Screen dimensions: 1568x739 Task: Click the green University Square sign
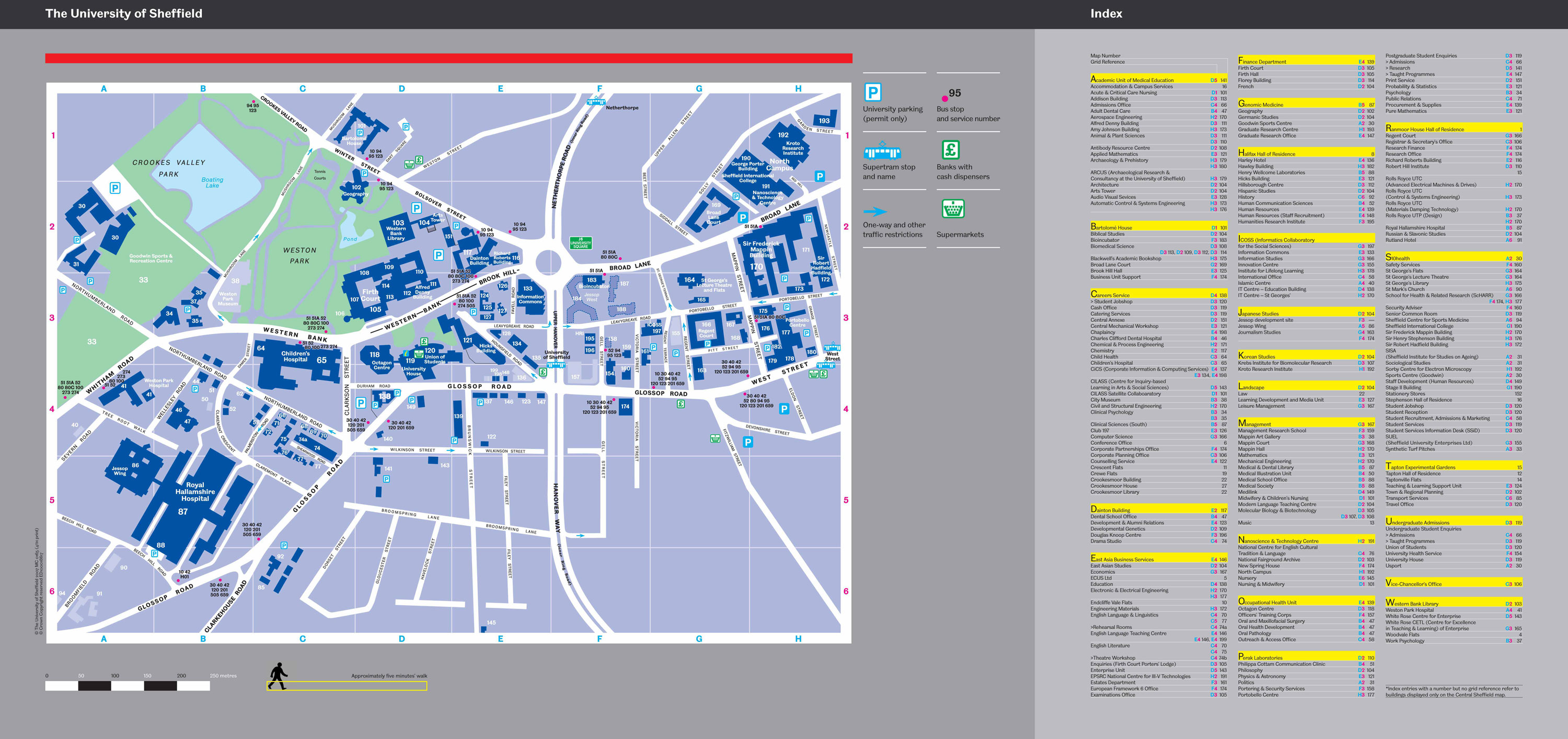(580, 243)
